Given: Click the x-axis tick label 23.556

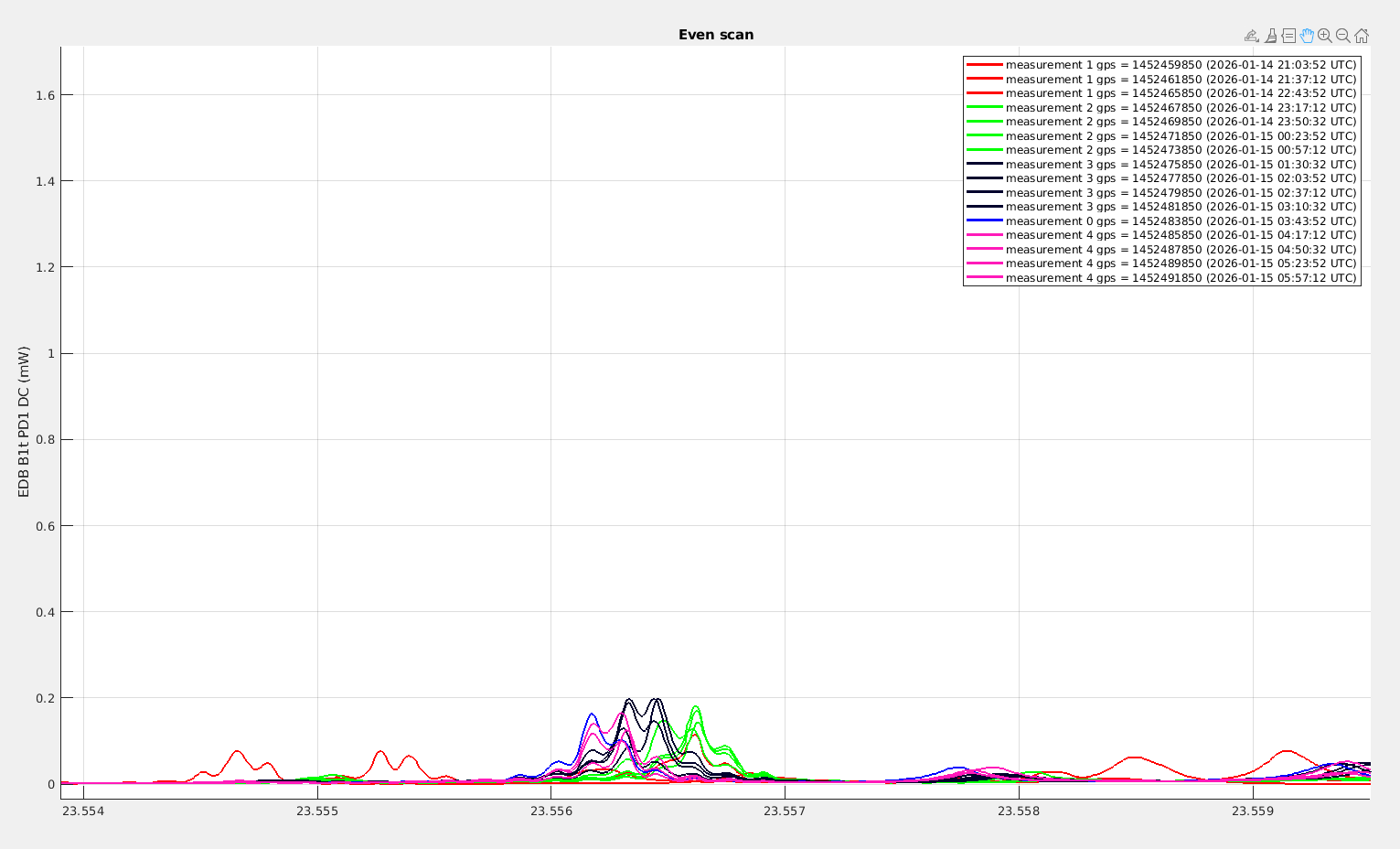Looking at the screenshot, I should coord(550,811).
